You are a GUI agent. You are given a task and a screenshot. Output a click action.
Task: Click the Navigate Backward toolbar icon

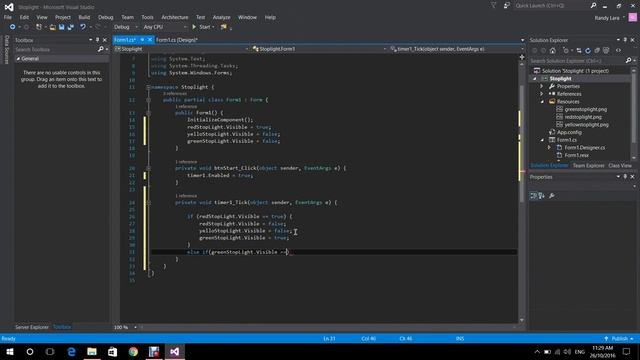coord(12,27)
